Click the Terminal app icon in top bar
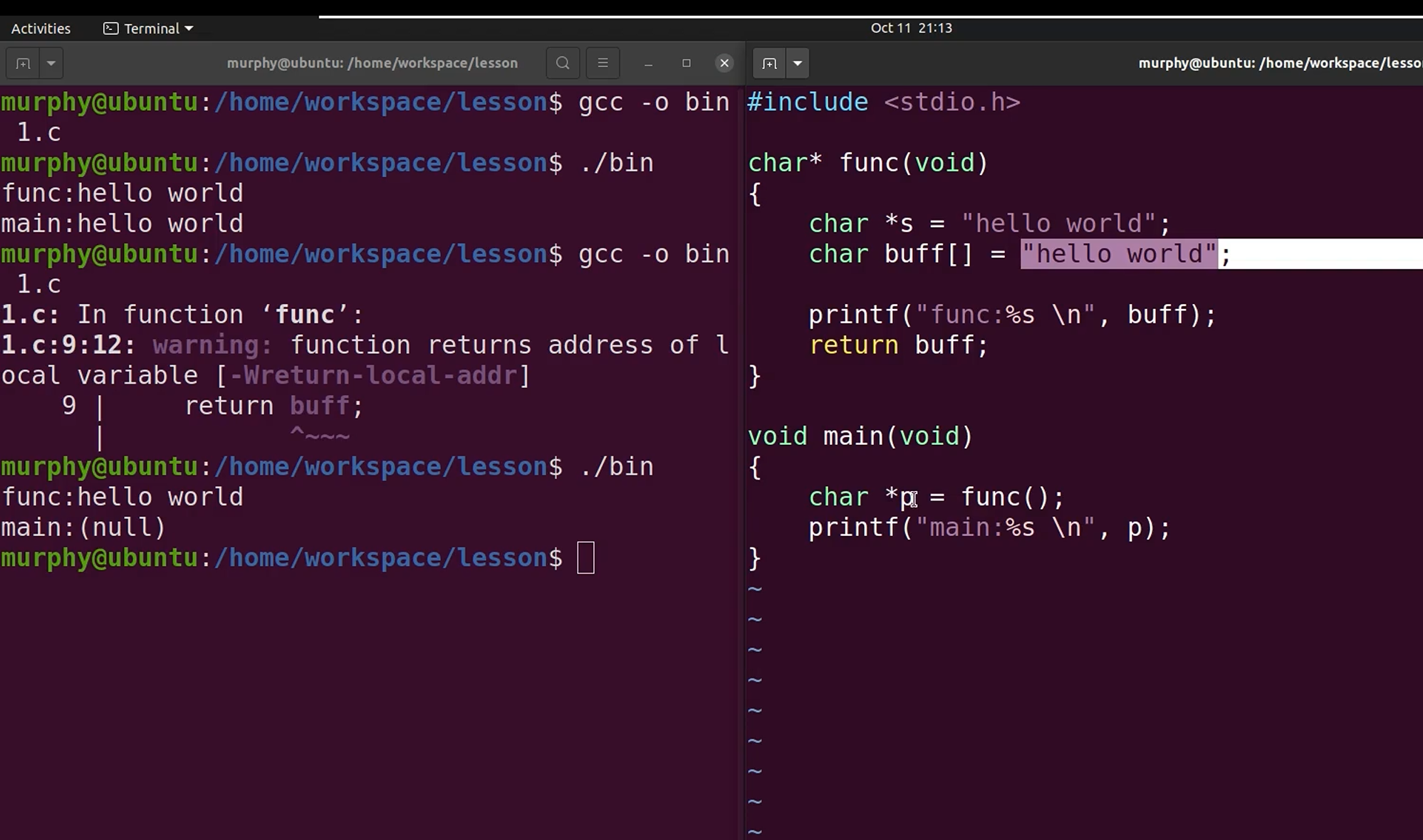The height and width of the screenshot is (840, 1423). 110,28
